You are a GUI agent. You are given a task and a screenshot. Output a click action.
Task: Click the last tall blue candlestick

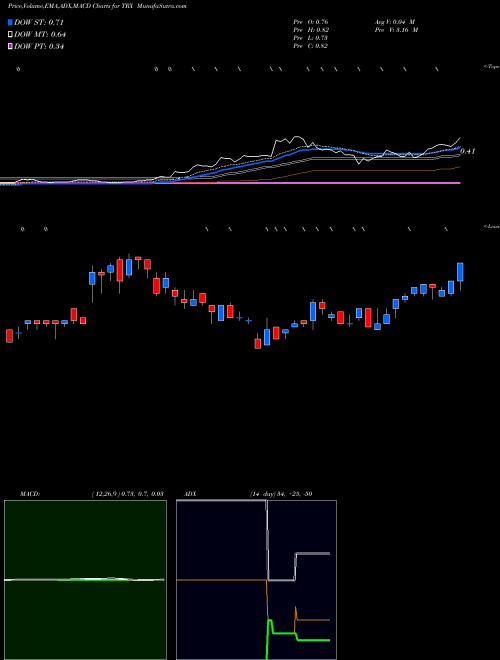(460, 272)
